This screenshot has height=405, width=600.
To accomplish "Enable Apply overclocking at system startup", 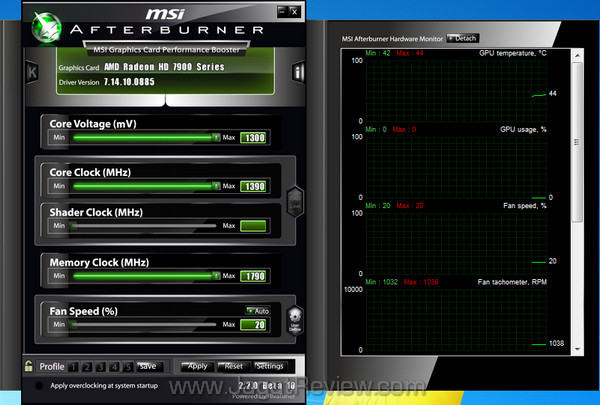I will pyautogui.click(x=39, y=385).
